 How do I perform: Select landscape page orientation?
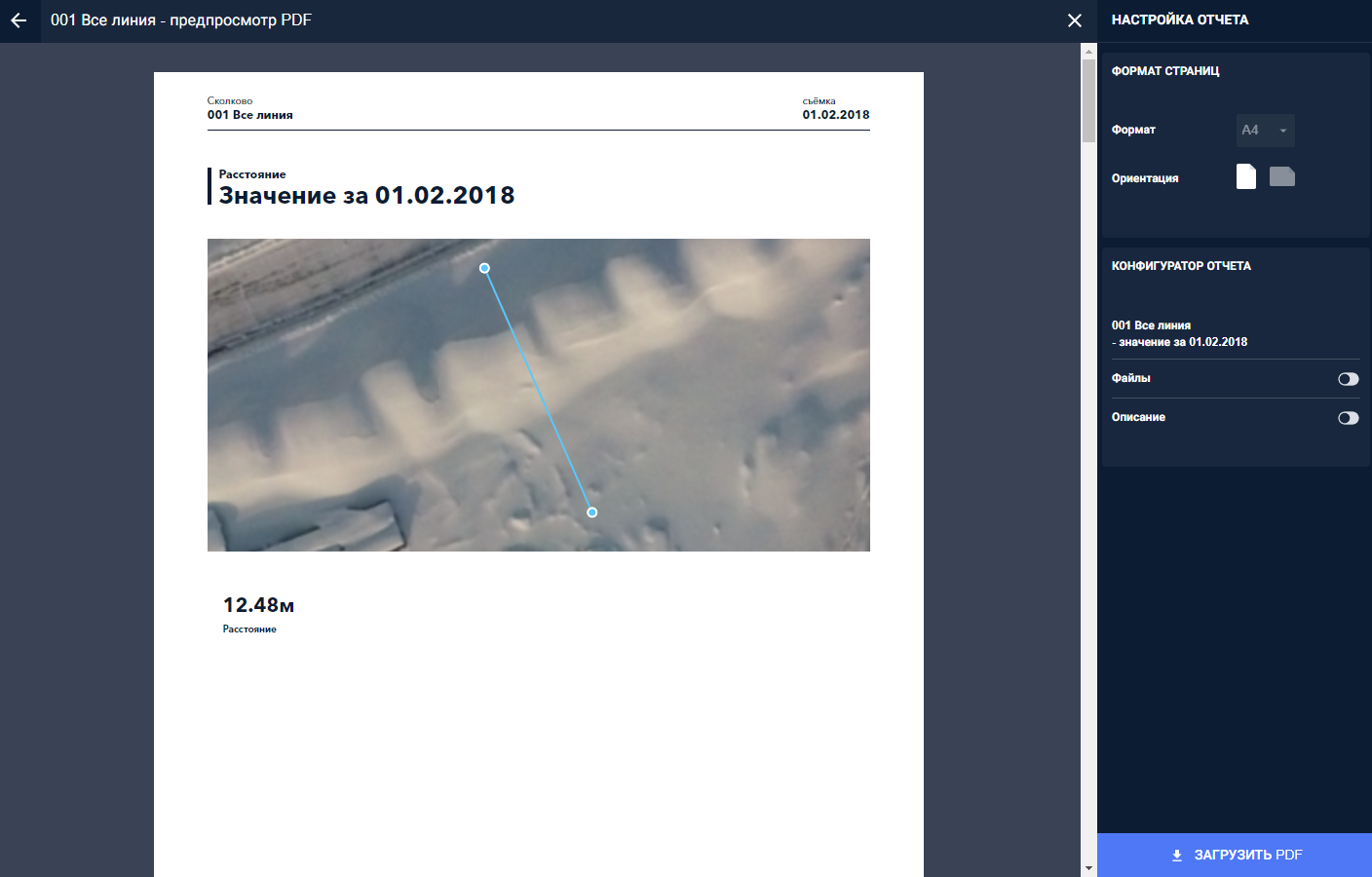[x=1281, y=176]
